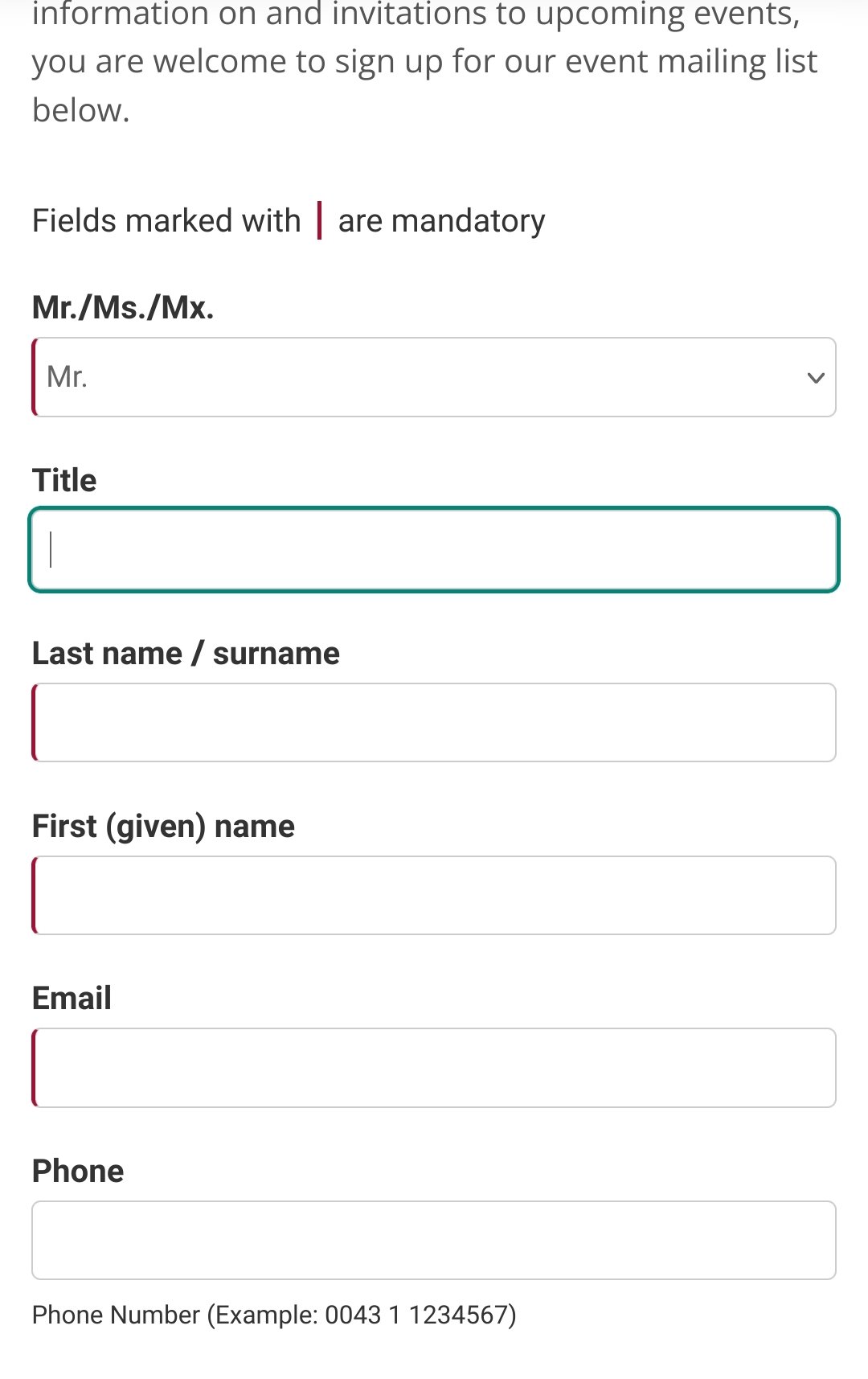The height and width of the screenshot is (1379, 868).
Task: Click into the Last name / surname field
Action: point(434,722)
